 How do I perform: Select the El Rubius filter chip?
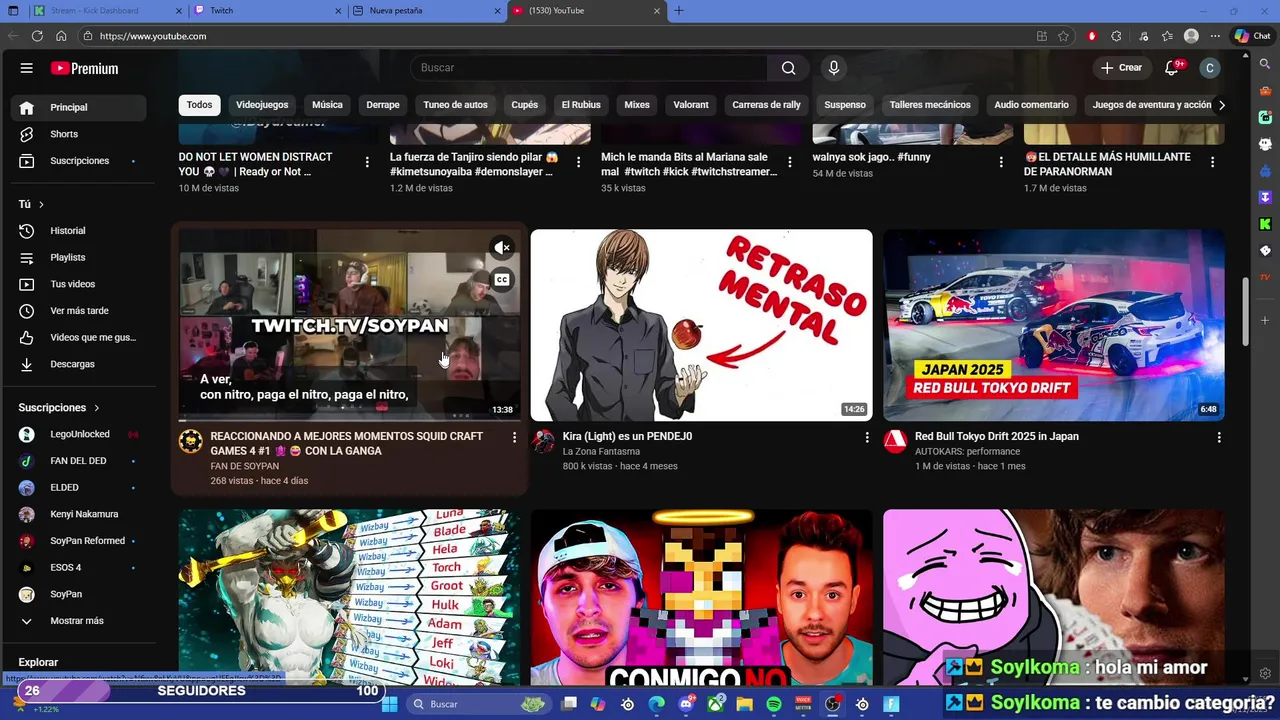pos(581,105)
